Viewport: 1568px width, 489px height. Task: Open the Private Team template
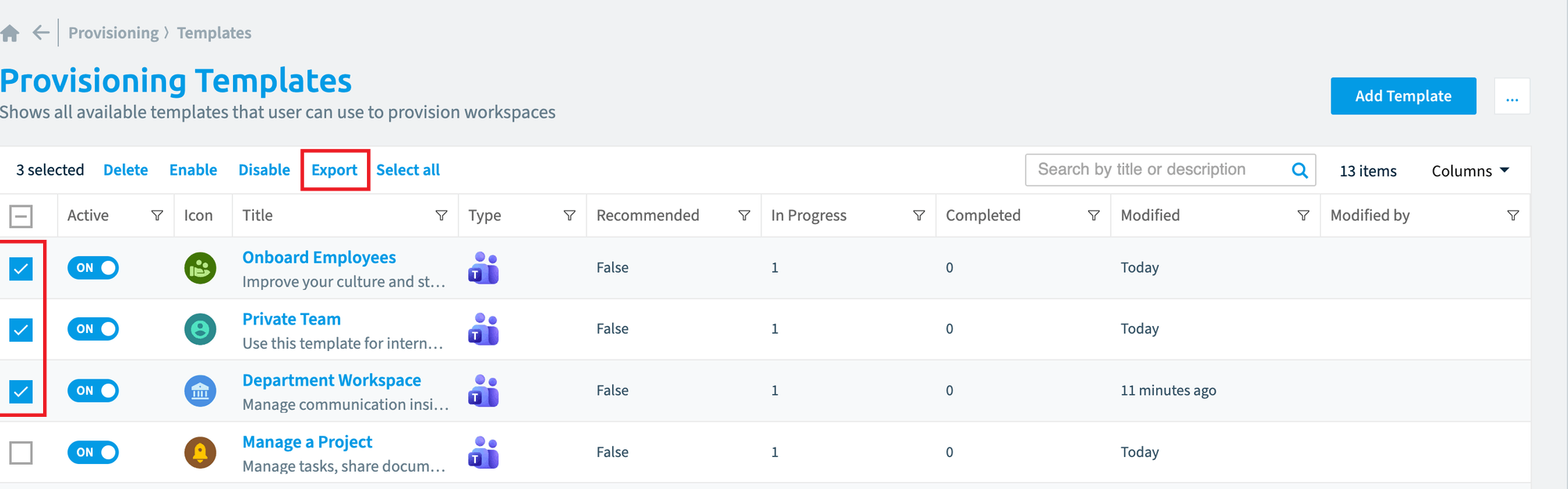[292, 319]
